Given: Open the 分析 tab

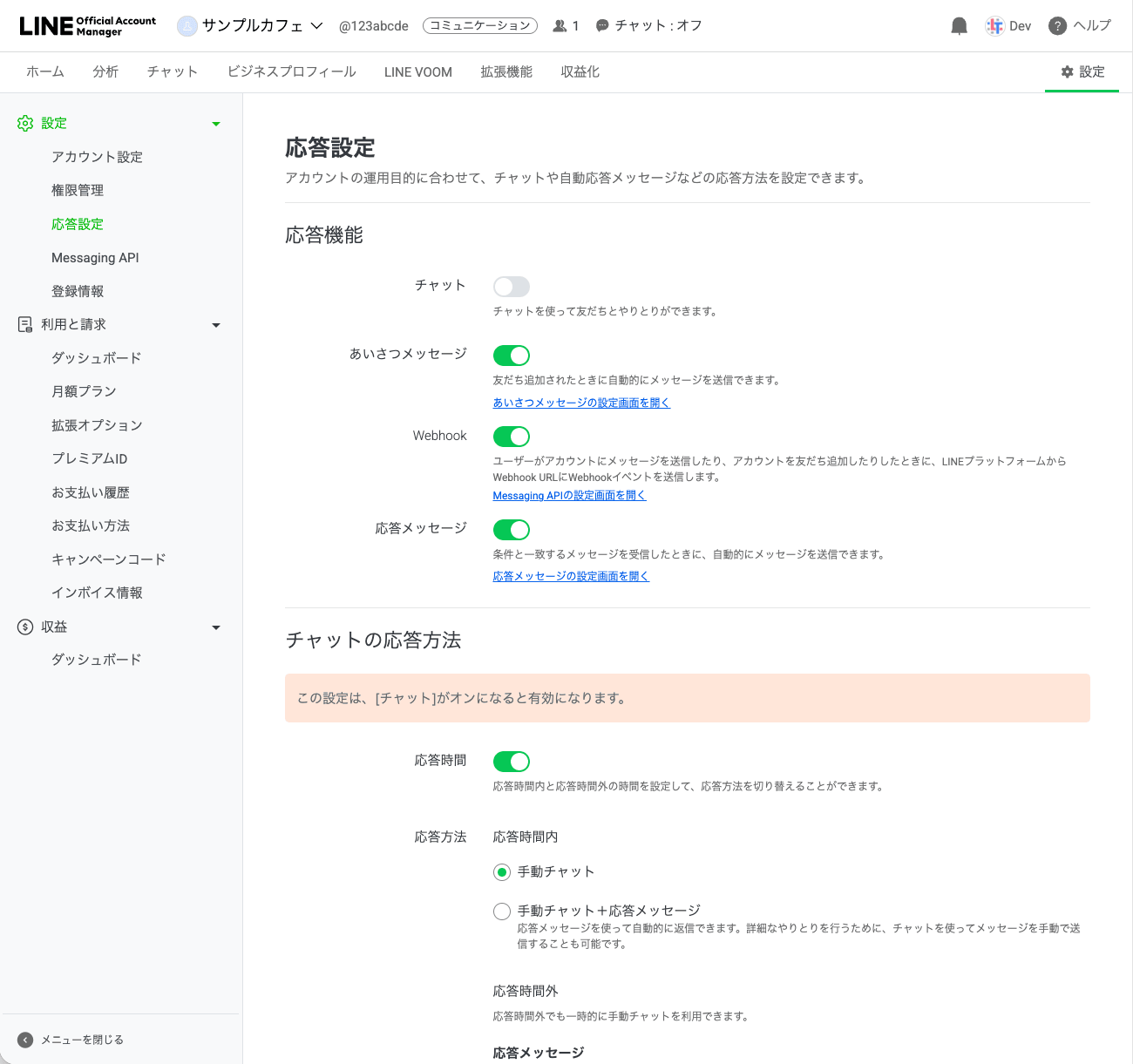Looking at the screenshot, I should [x=105, y=71].
